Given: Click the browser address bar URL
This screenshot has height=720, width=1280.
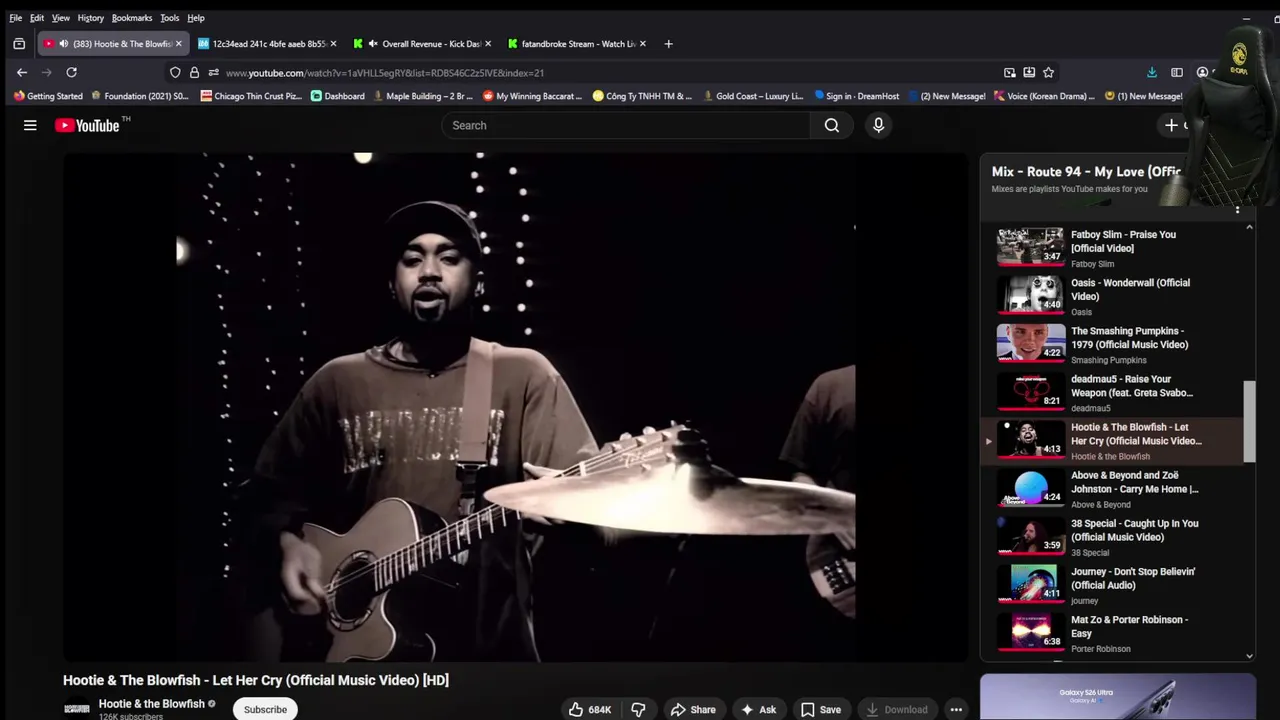Looking at the screenshot, I should click(x=385, y=73).
